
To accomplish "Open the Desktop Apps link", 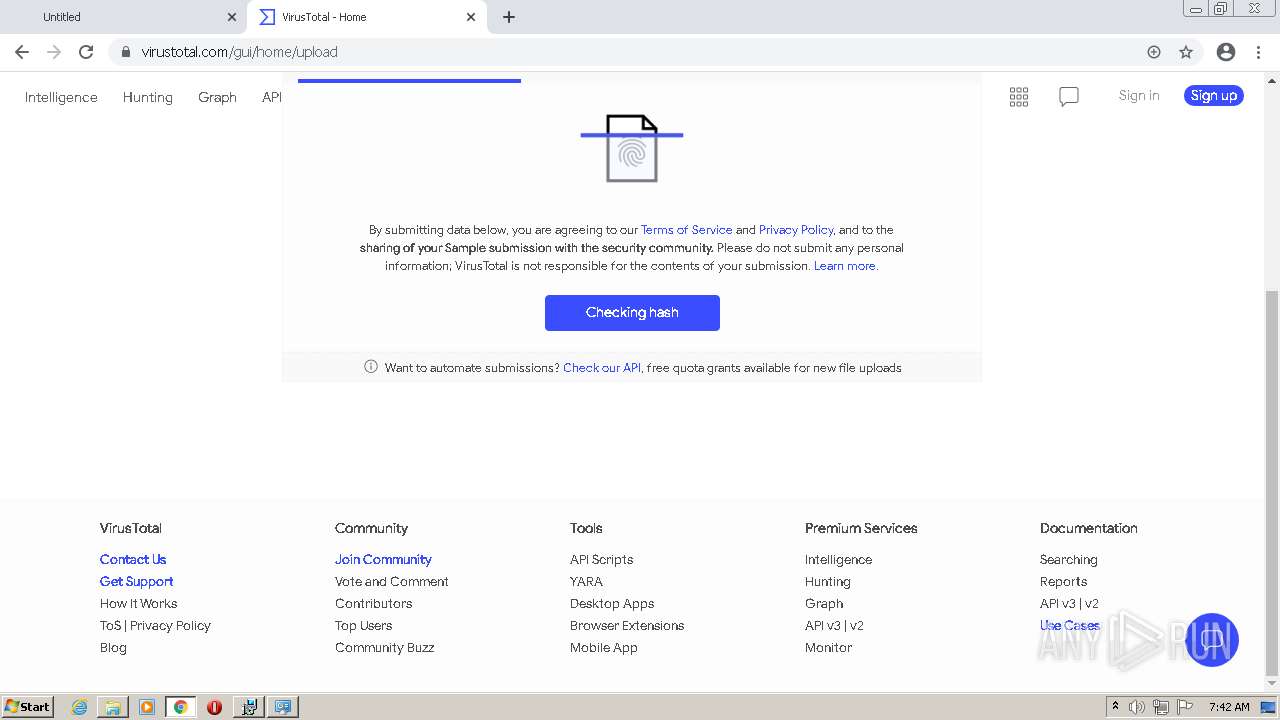I will click(x=612, y=603).
